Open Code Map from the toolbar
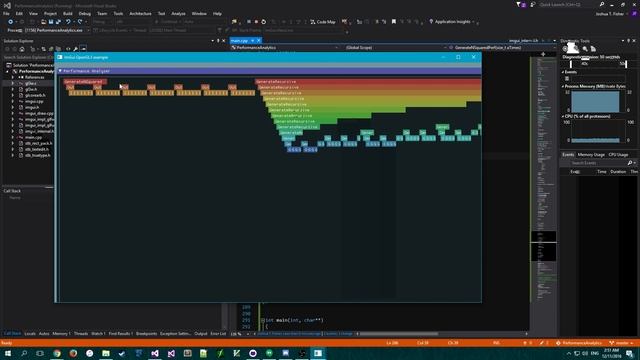This screenshot has height=360, width=640. (x=323, y=22)
